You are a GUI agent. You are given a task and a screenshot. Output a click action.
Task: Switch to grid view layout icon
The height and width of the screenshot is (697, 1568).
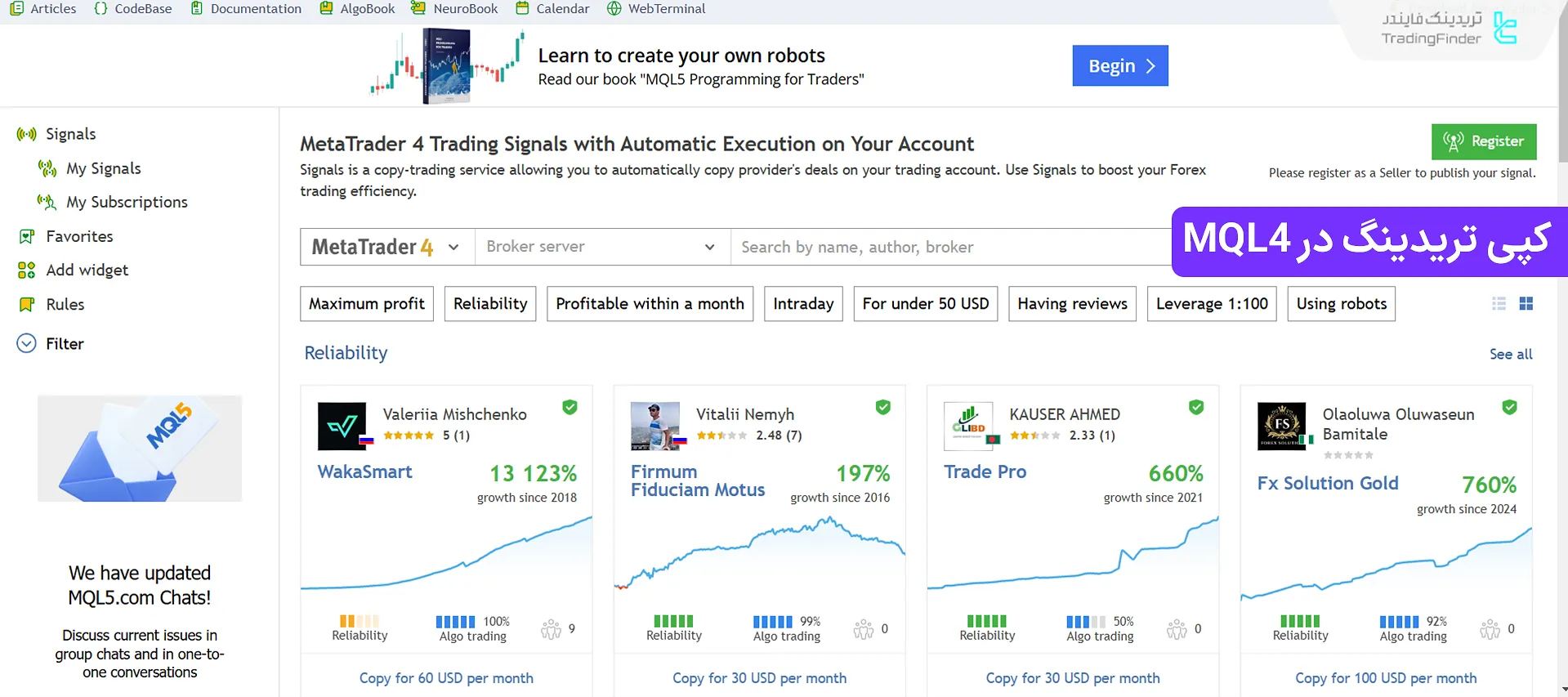pyautogui.click(x=1526, y=304)
